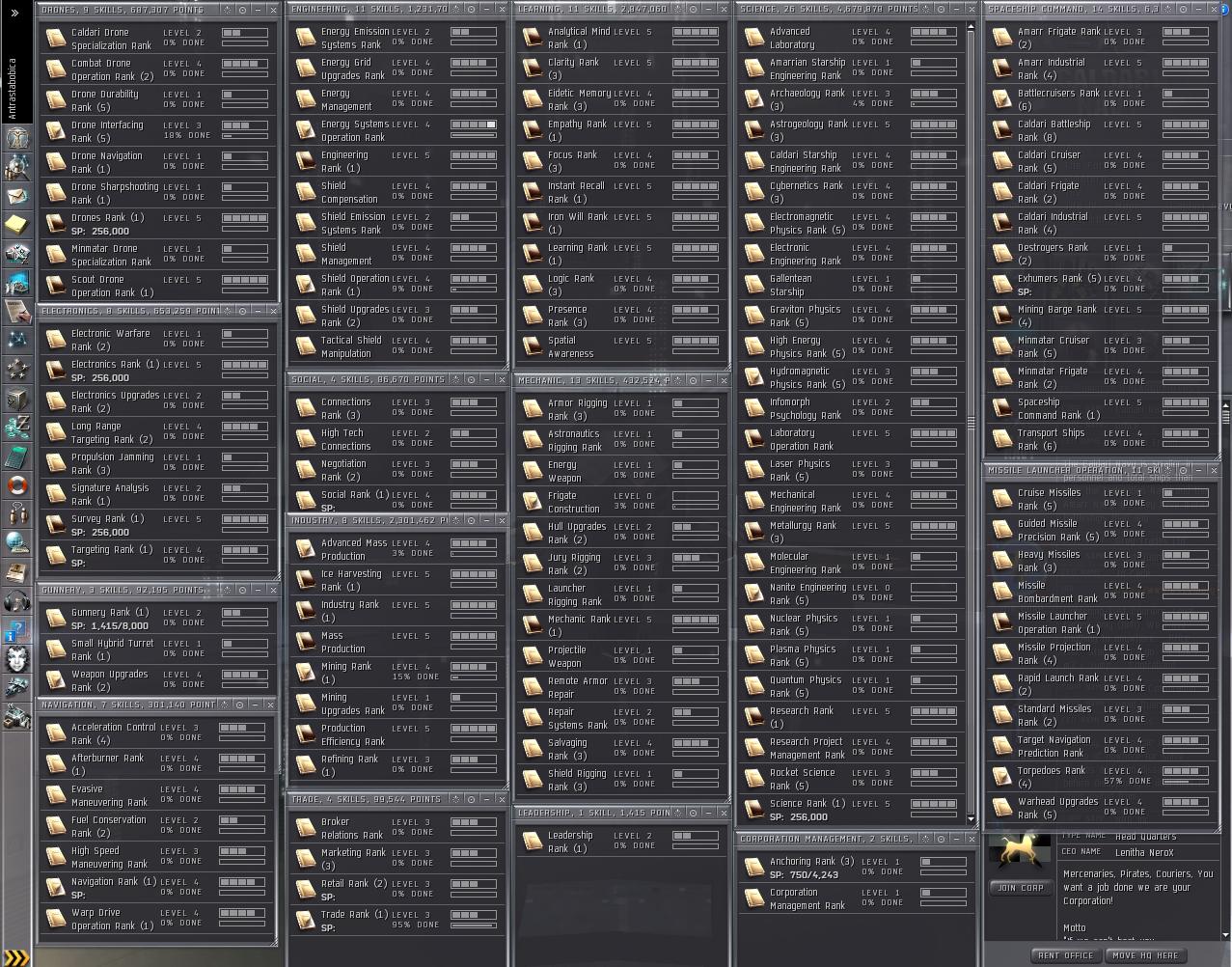Open the coins wallet icon
The image size is (1232, 967).
pos(17,427)
